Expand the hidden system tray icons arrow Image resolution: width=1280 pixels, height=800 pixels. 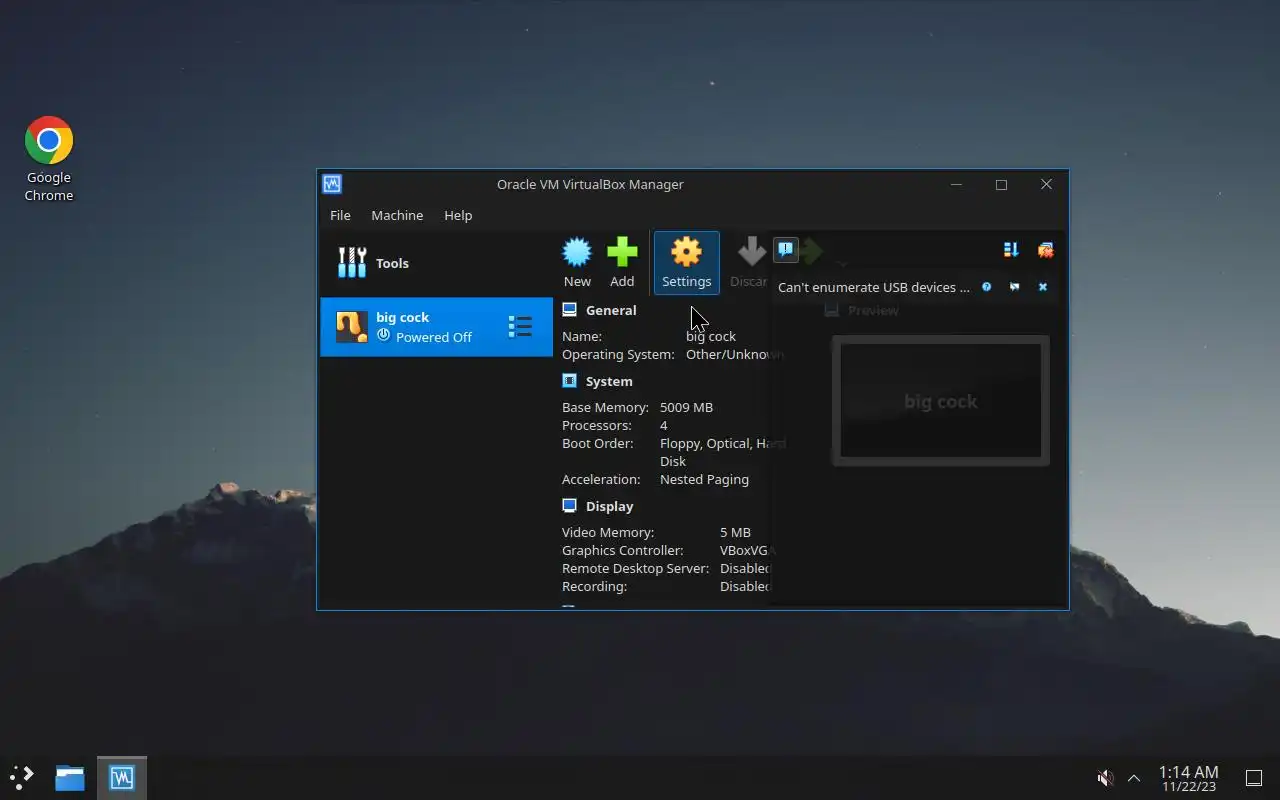click(x=1134, y=778)
